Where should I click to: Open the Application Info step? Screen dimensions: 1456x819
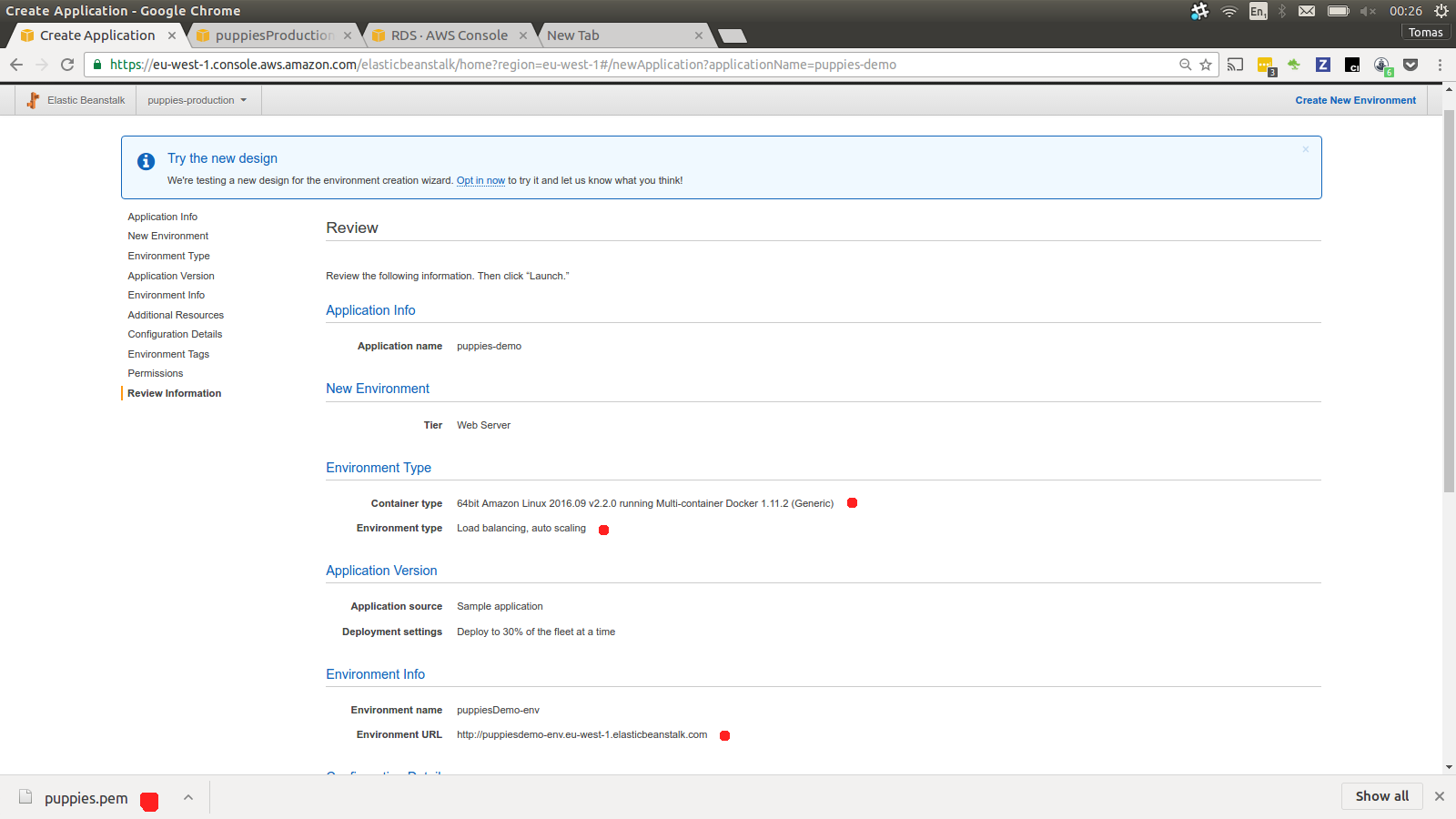162,217
